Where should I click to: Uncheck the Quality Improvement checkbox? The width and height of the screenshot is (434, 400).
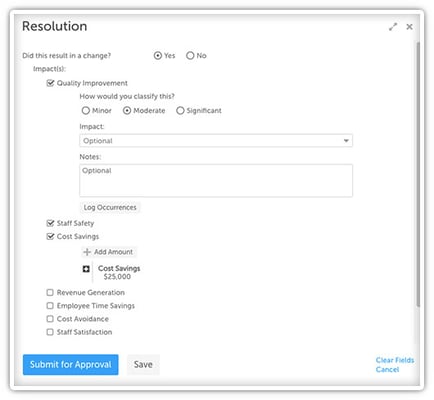coord(50,83)
